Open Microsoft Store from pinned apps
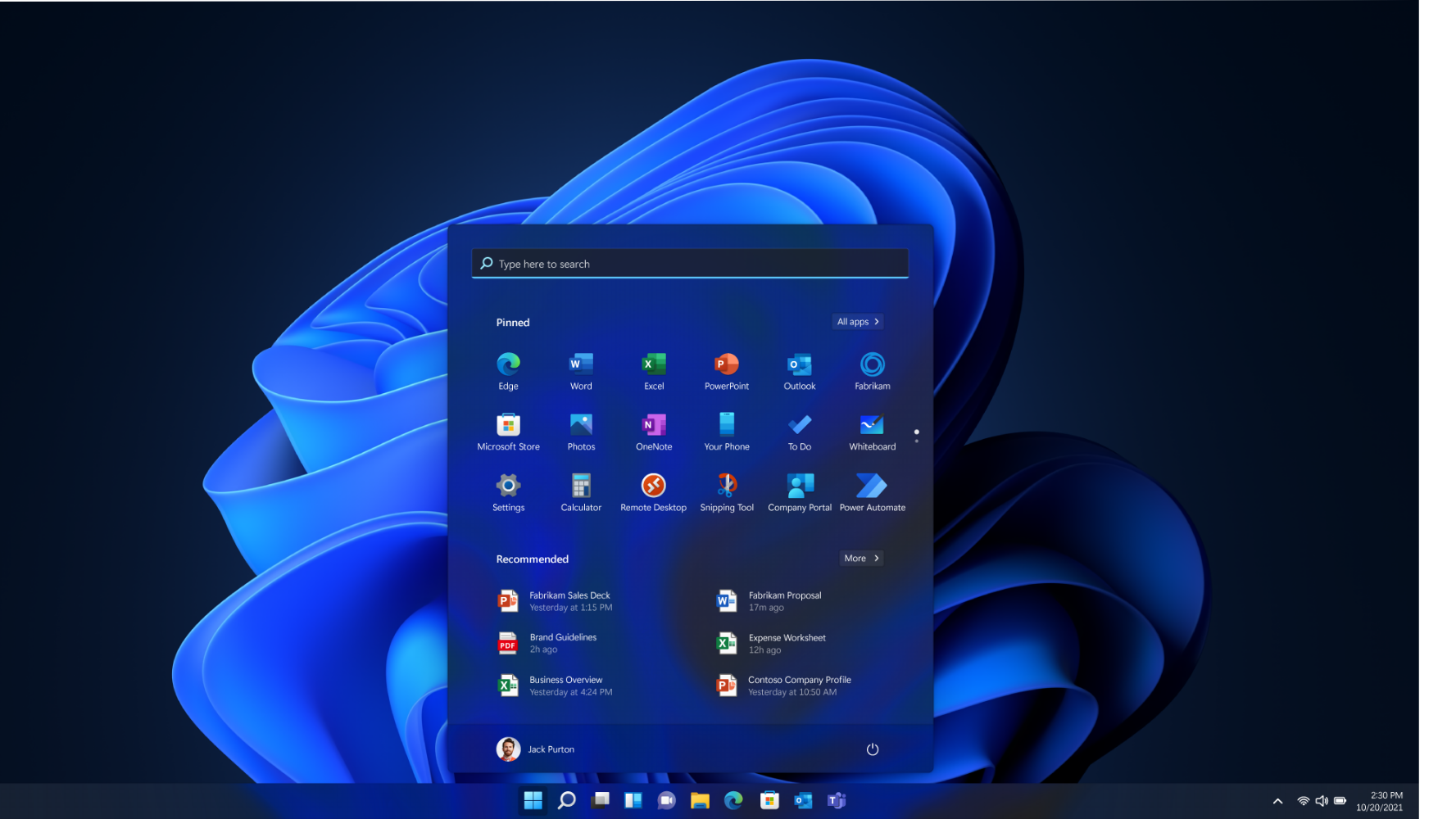1456x819 pixels. tap(508, 432)
